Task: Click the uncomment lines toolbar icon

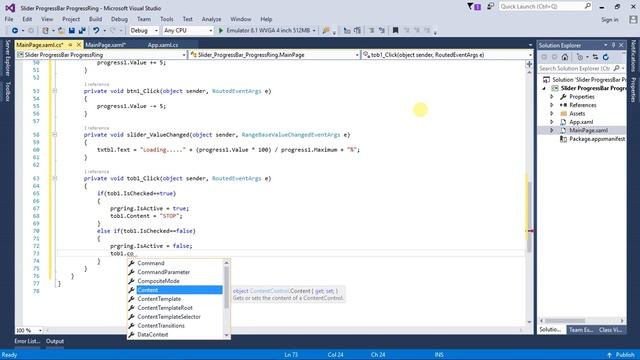Action: coord(382,30)
